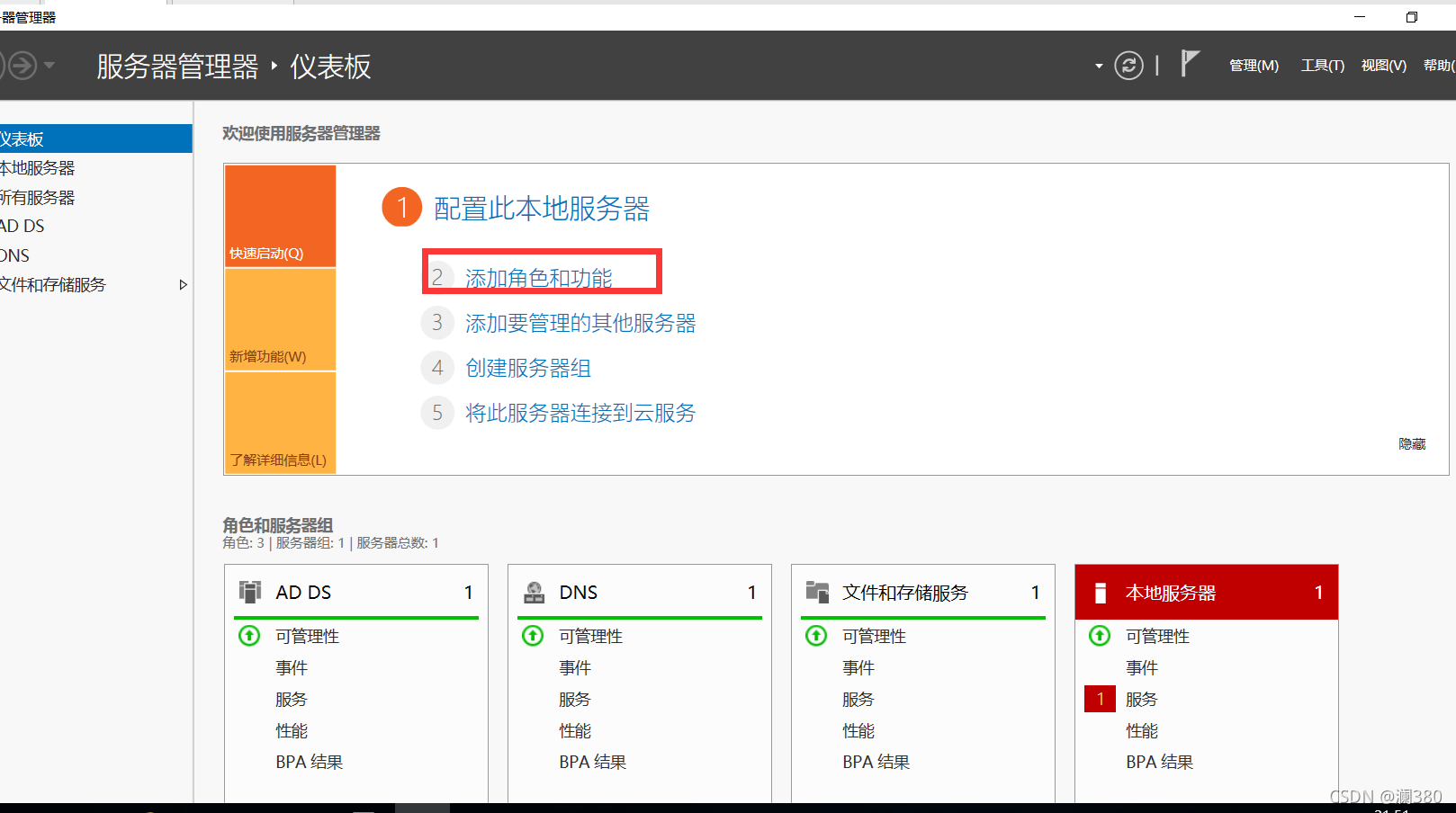This screenshot has height=813, width=1456.
Task: Click the 文件和存储服务 tile icon
Action: click(x=817, y=592)
